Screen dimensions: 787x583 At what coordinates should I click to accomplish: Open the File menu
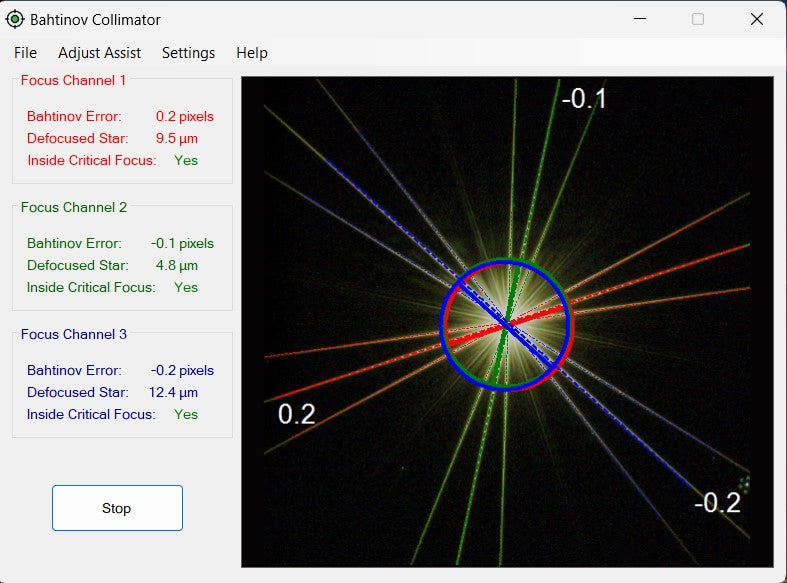click(x=25, y=53)
